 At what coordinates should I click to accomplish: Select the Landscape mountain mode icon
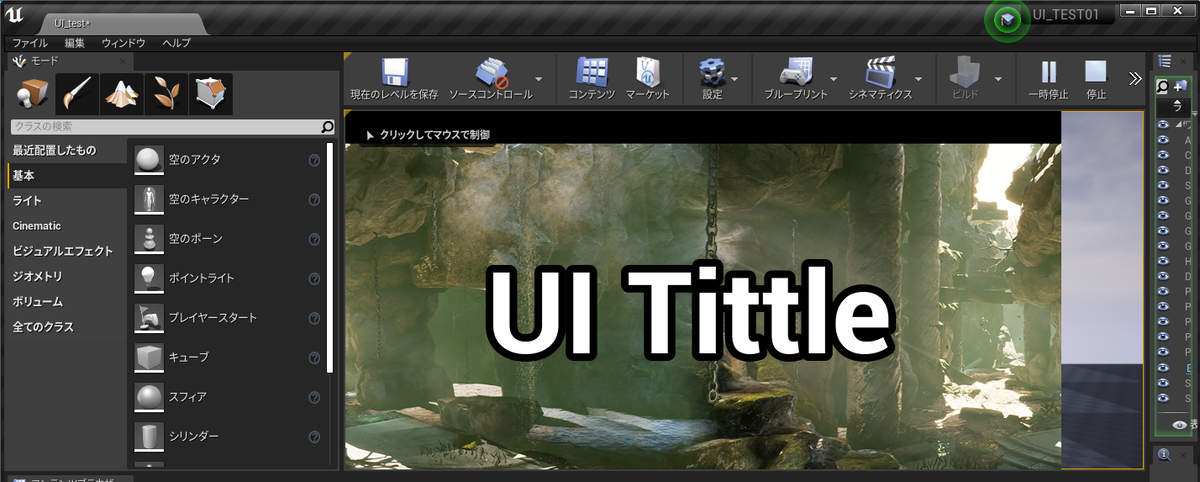click(x=121, y=94)
